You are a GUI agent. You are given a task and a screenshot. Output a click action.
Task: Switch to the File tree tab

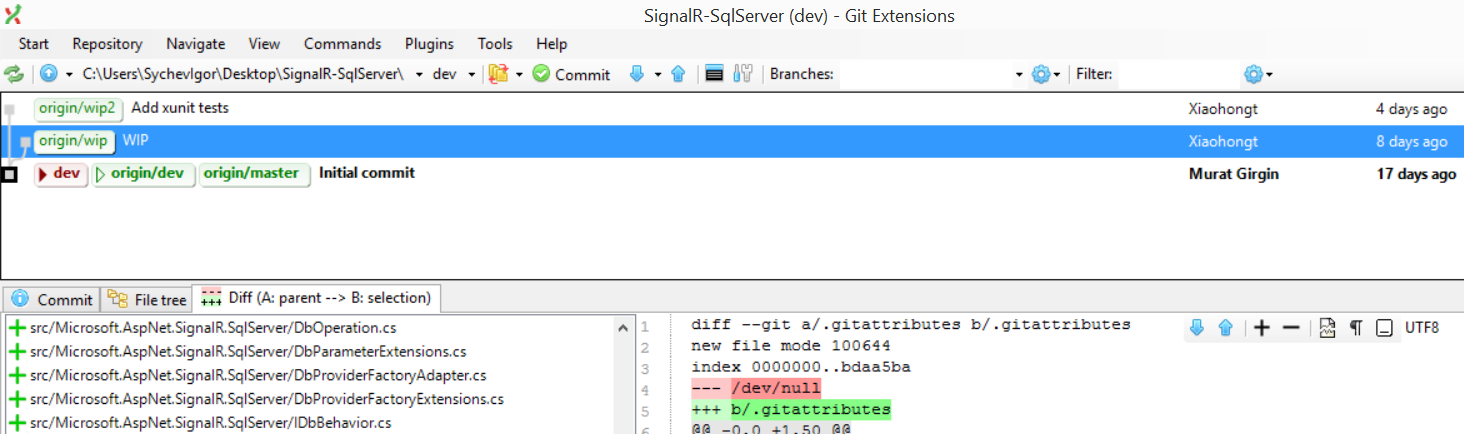146,299
